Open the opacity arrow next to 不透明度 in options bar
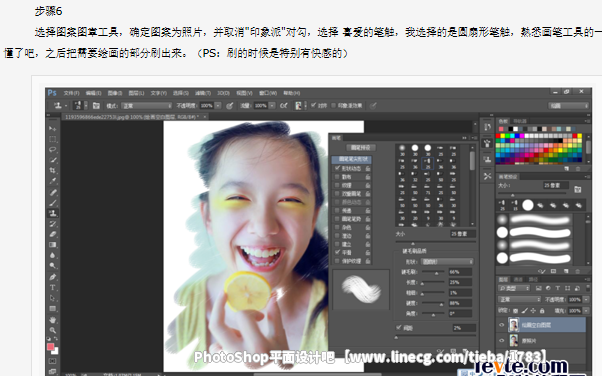The height and width of the screenshot is (376, 602). 218,106
